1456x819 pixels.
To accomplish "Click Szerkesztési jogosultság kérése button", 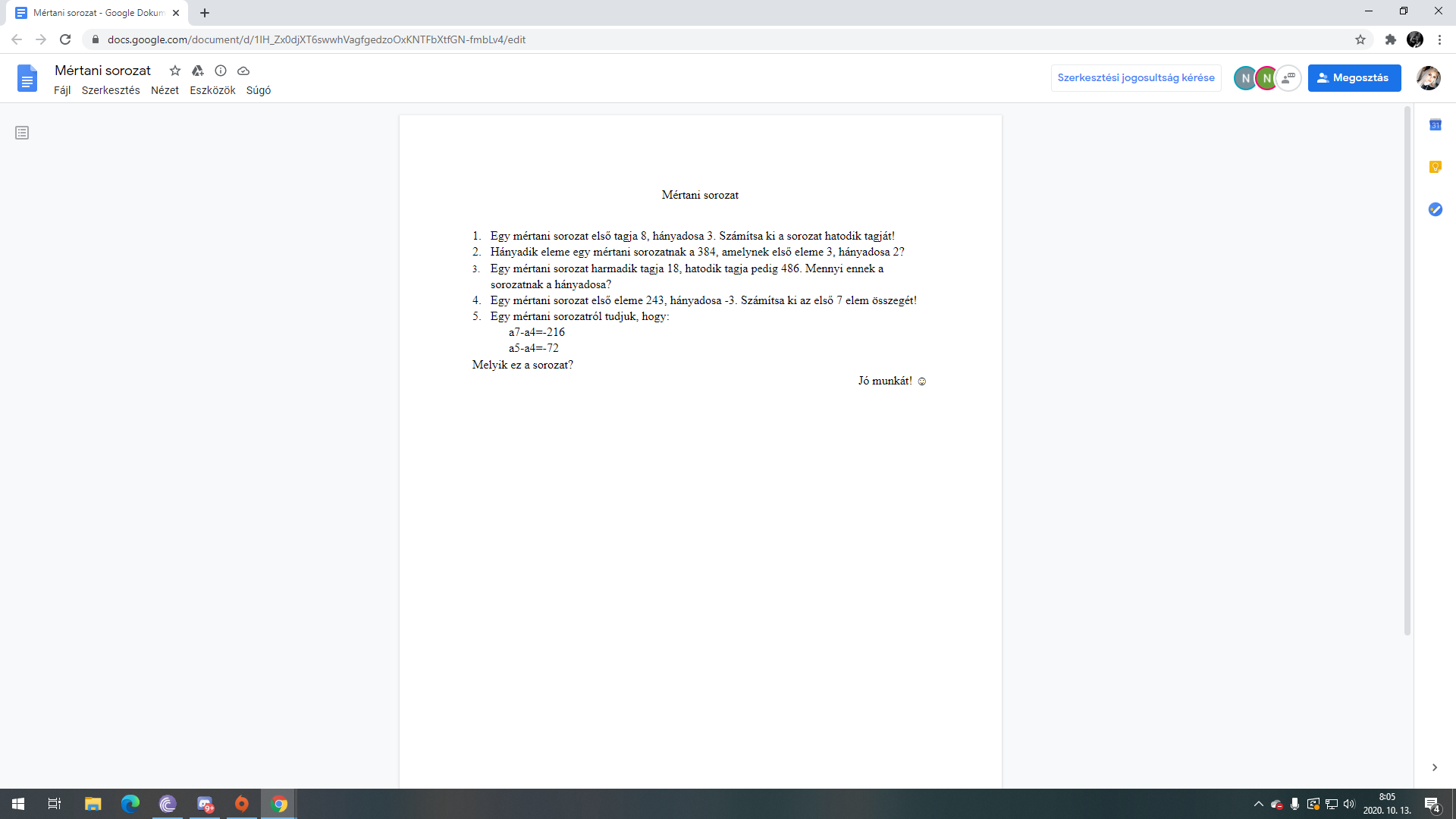I will [x=1135, y=78].
